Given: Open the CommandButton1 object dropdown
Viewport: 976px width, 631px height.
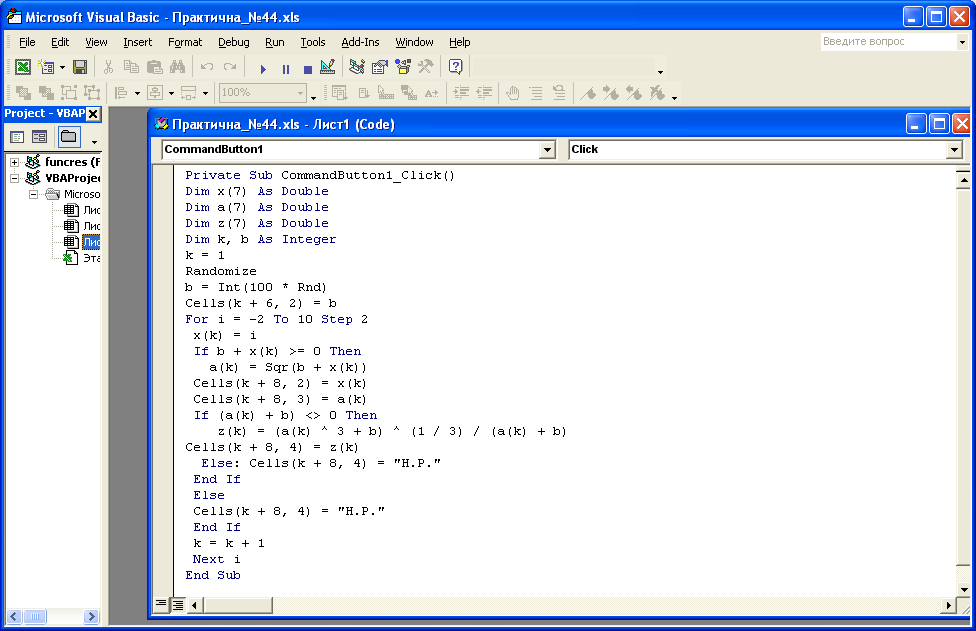Looking at the screenshot, I should tap(547, 149).
